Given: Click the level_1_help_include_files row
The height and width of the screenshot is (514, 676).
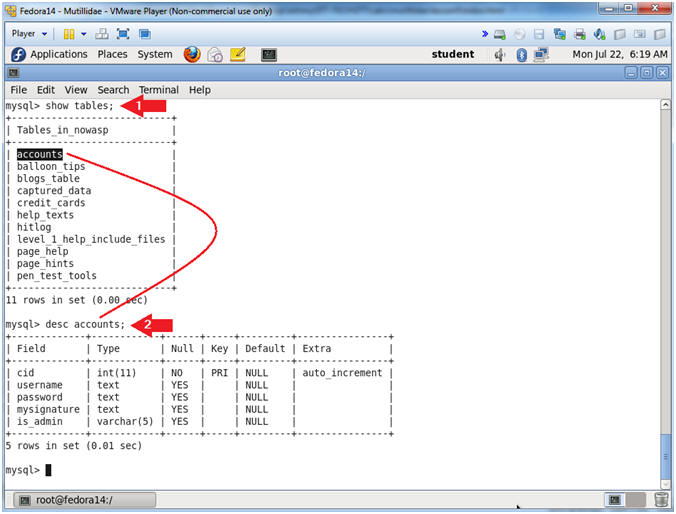Looking at the screenshot, I should pyautogui.click(x=91, y=239).
